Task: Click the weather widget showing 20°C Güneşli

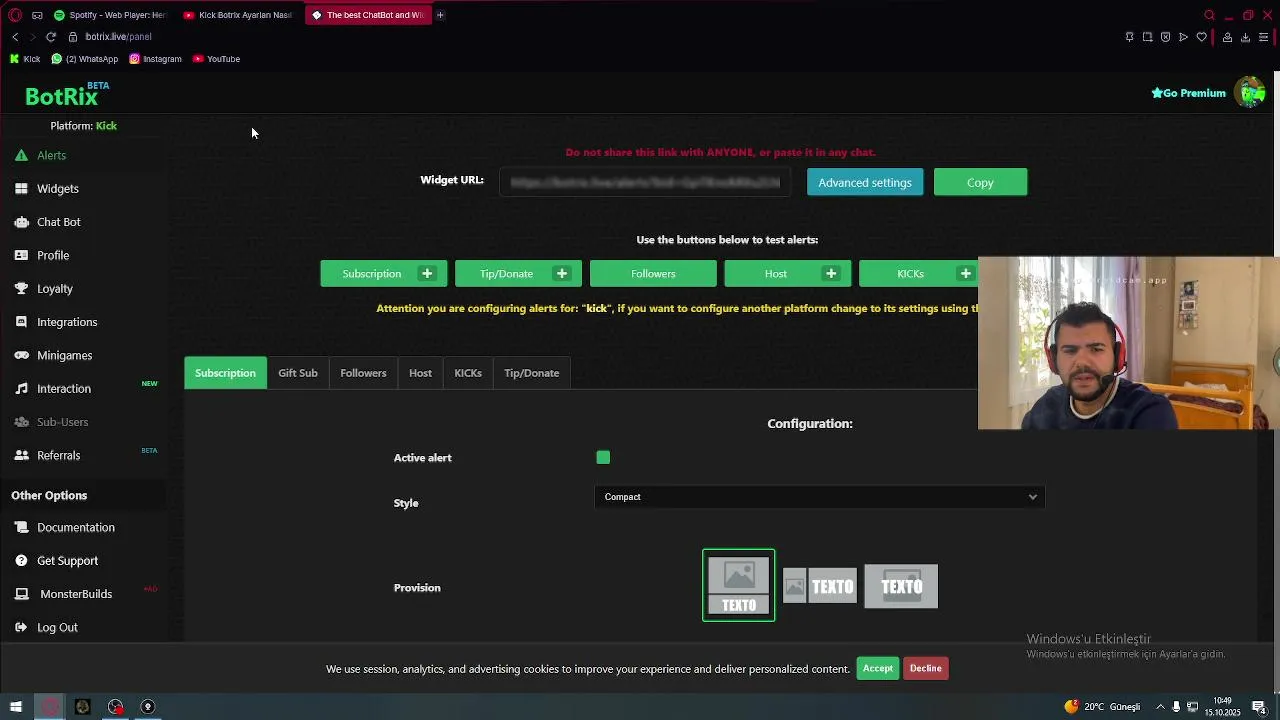Action: click(1103, 707)
